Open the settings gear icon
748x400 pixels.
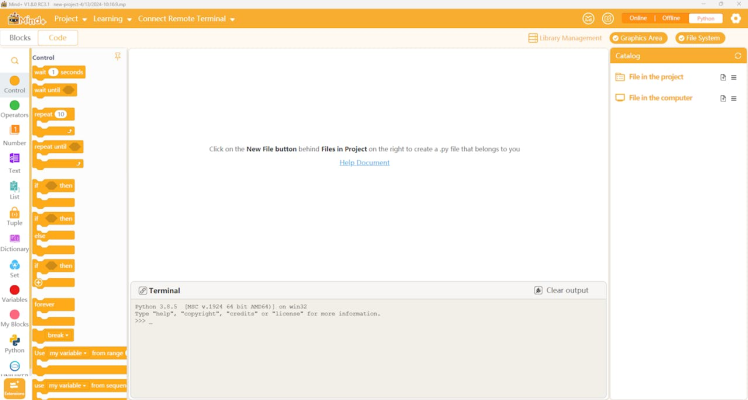735,19
